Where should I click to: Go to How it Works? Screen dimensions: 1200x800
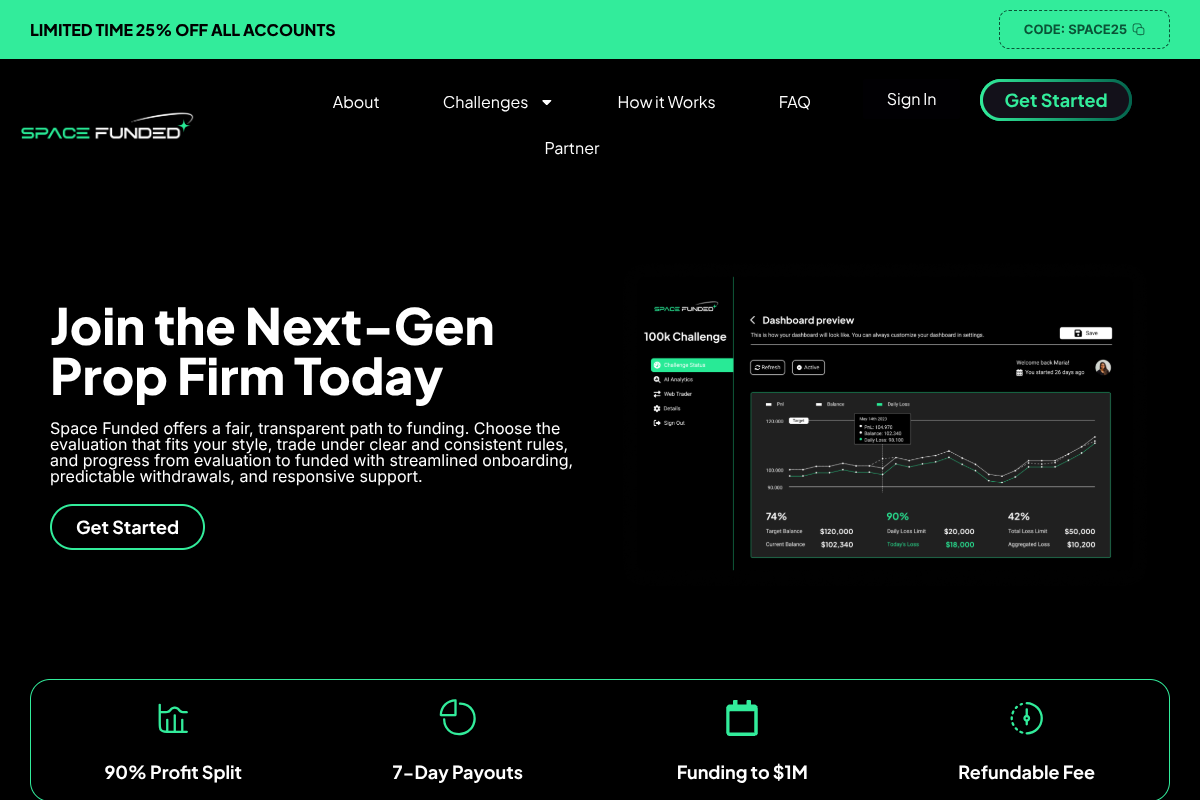pyautogui.click(x=666, y=102)
